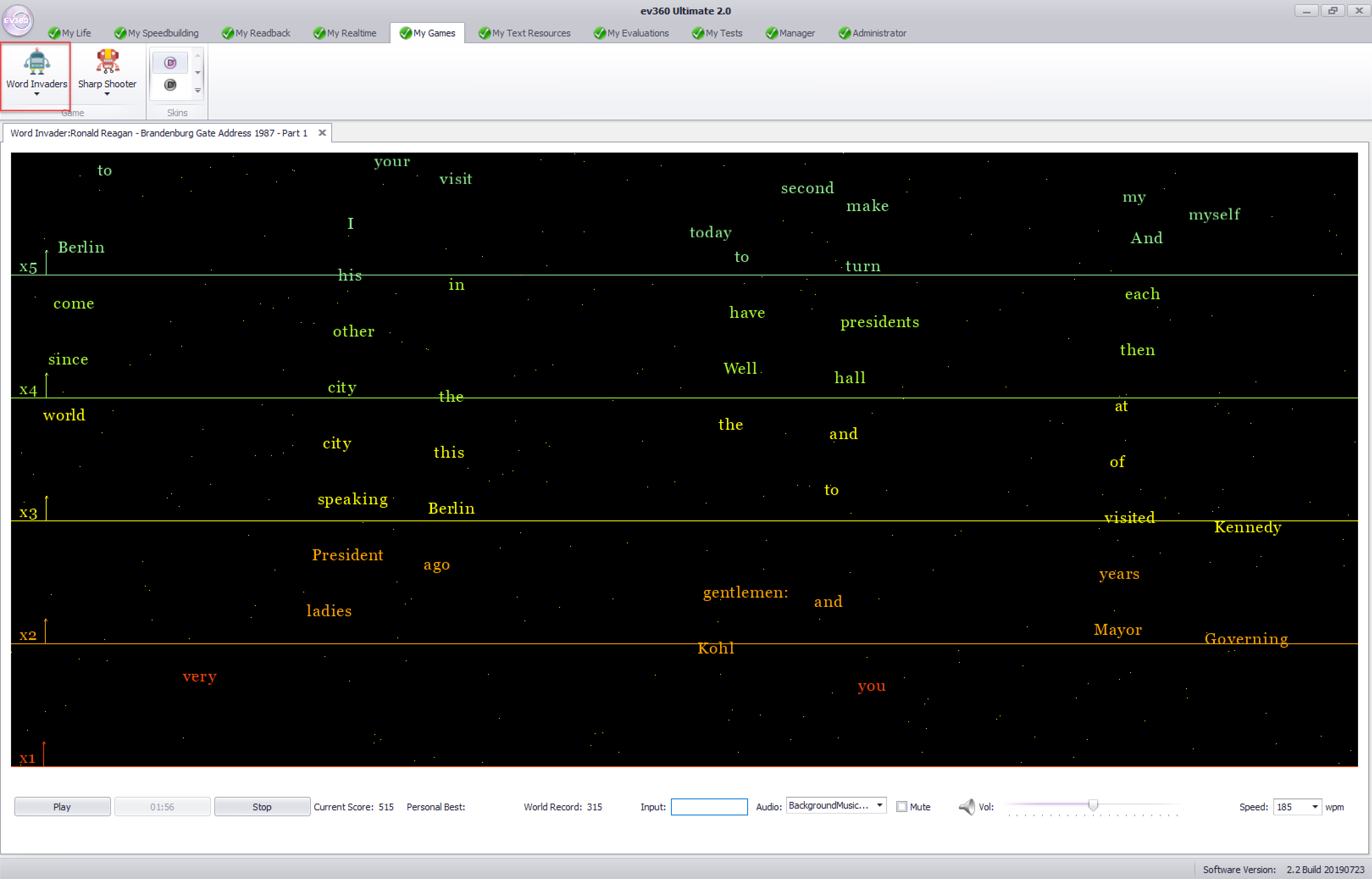
Task: Click the falling word 'myself'
Action: pyautogui.click(x=1214, y=214)
